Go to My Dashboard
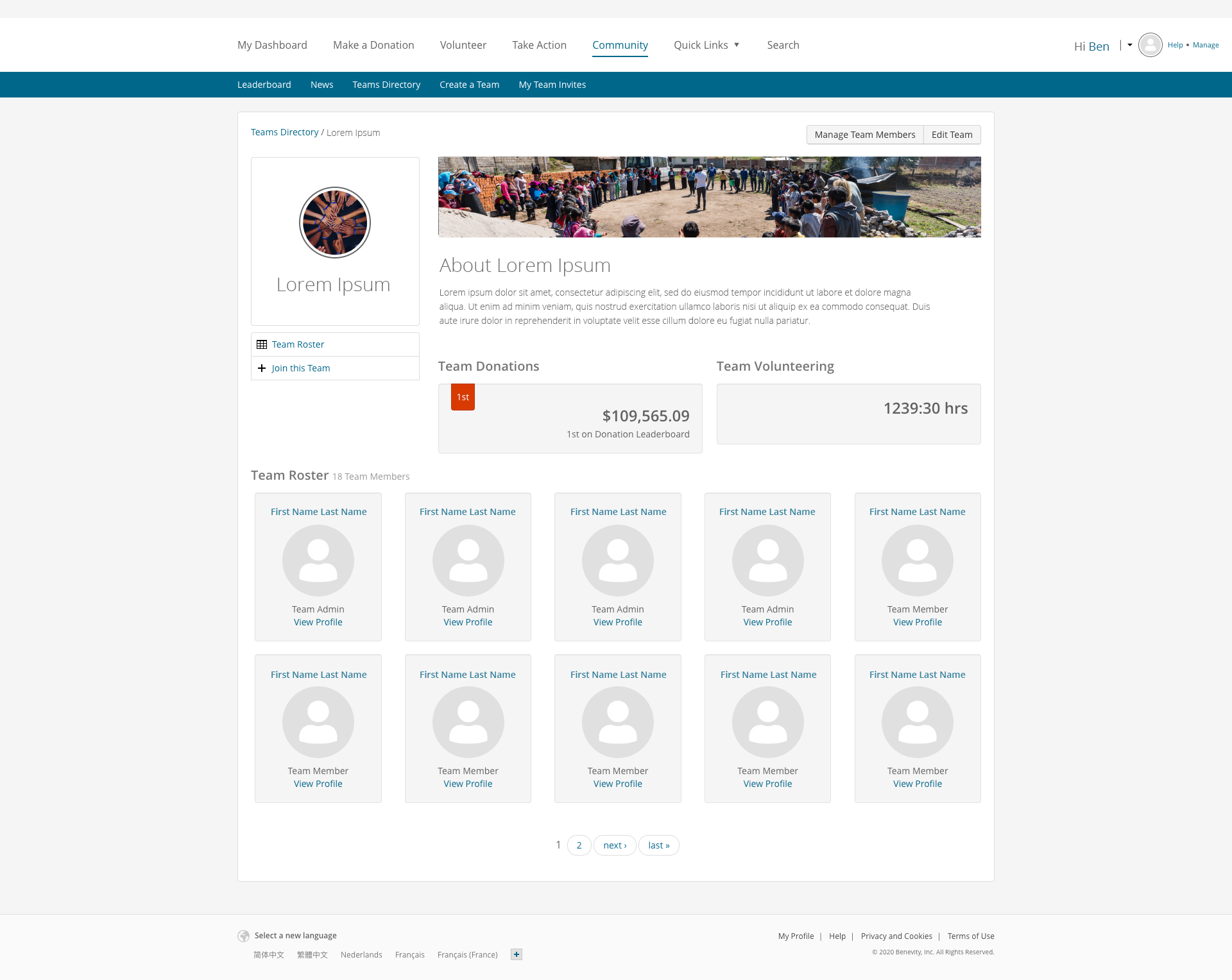 coord(272,45)
